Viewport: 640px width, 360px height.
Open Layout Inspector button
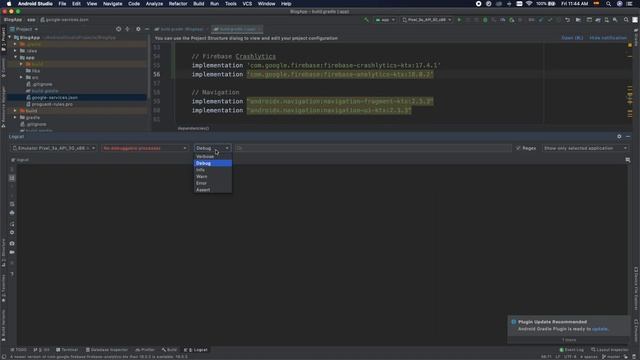[610, 350]
